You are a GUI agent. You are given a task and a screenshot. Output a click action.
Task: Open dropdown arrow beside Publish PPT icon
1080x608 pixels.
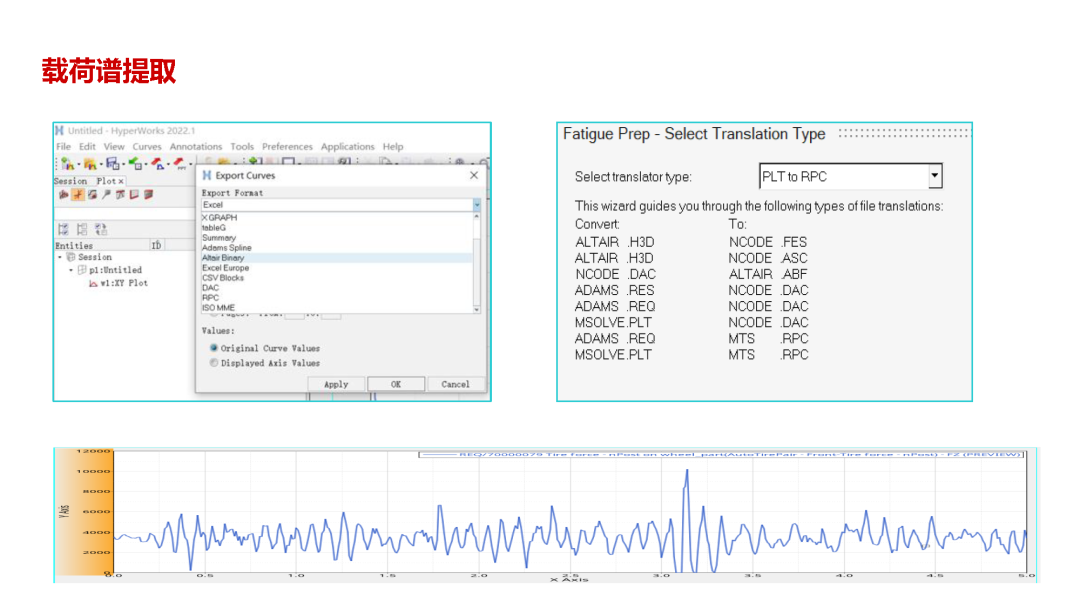coord(191,164)
